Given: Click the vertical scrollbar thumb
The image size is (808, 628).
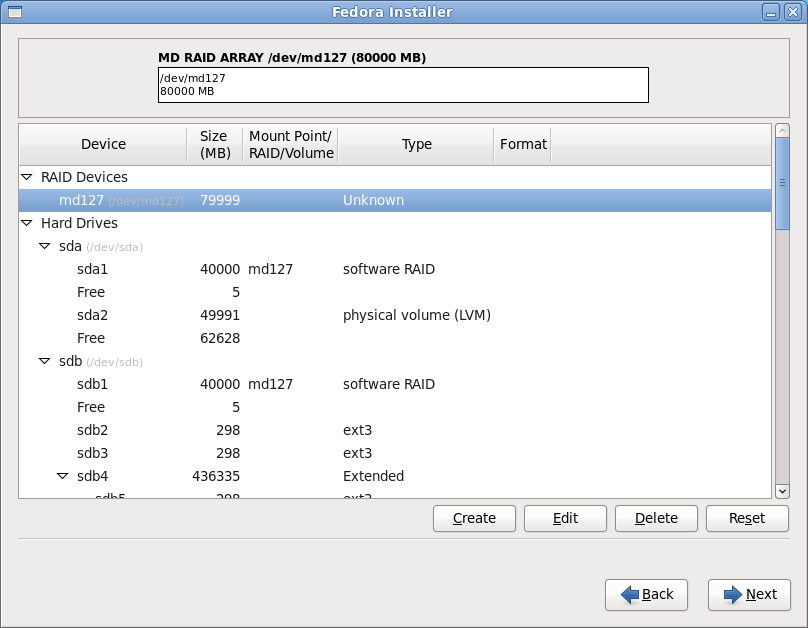Looking at the screenshot, I should (x=782, y=184).
